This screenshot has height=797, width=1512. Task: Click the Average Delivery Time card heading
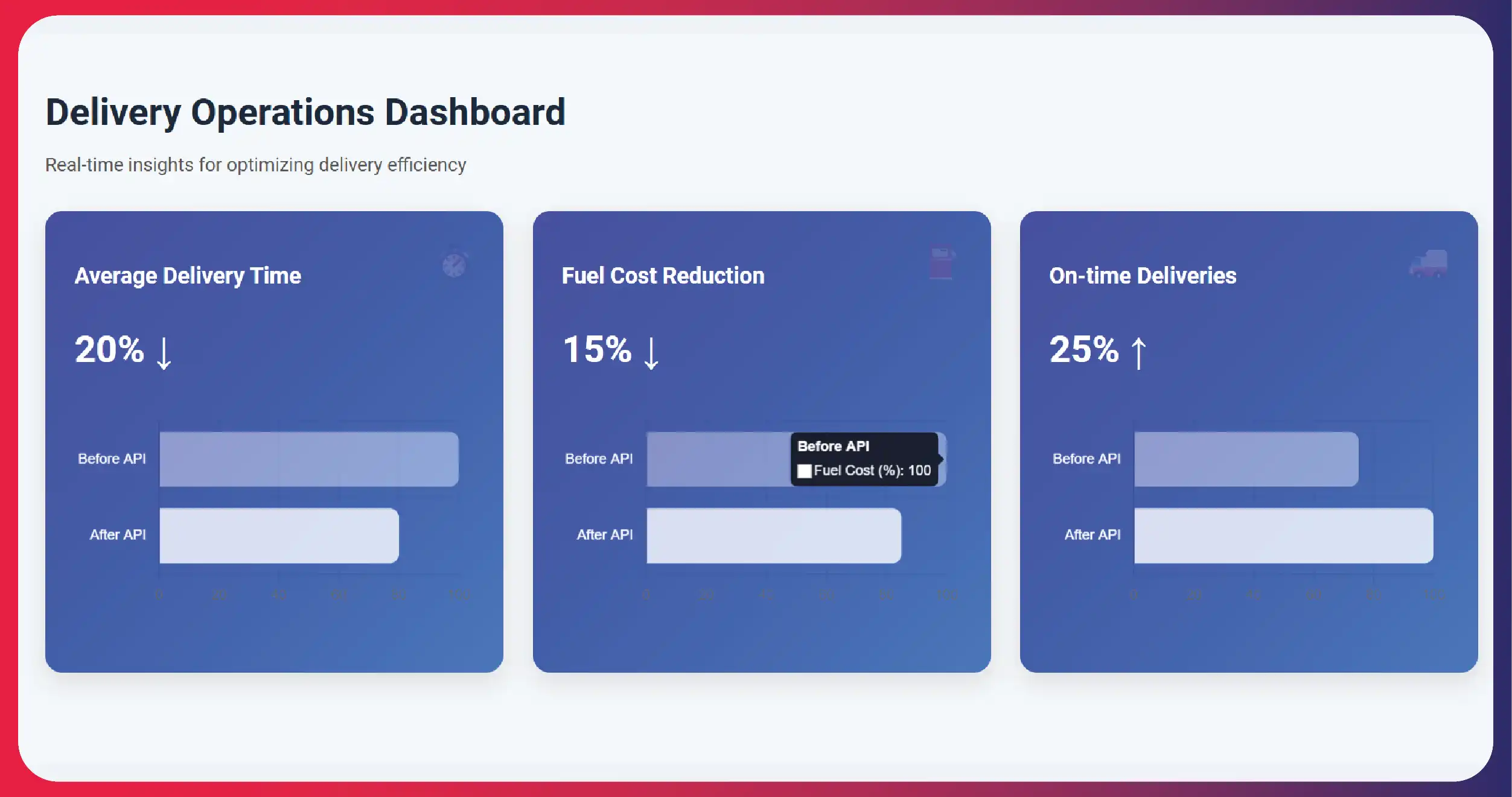(188, 276)
